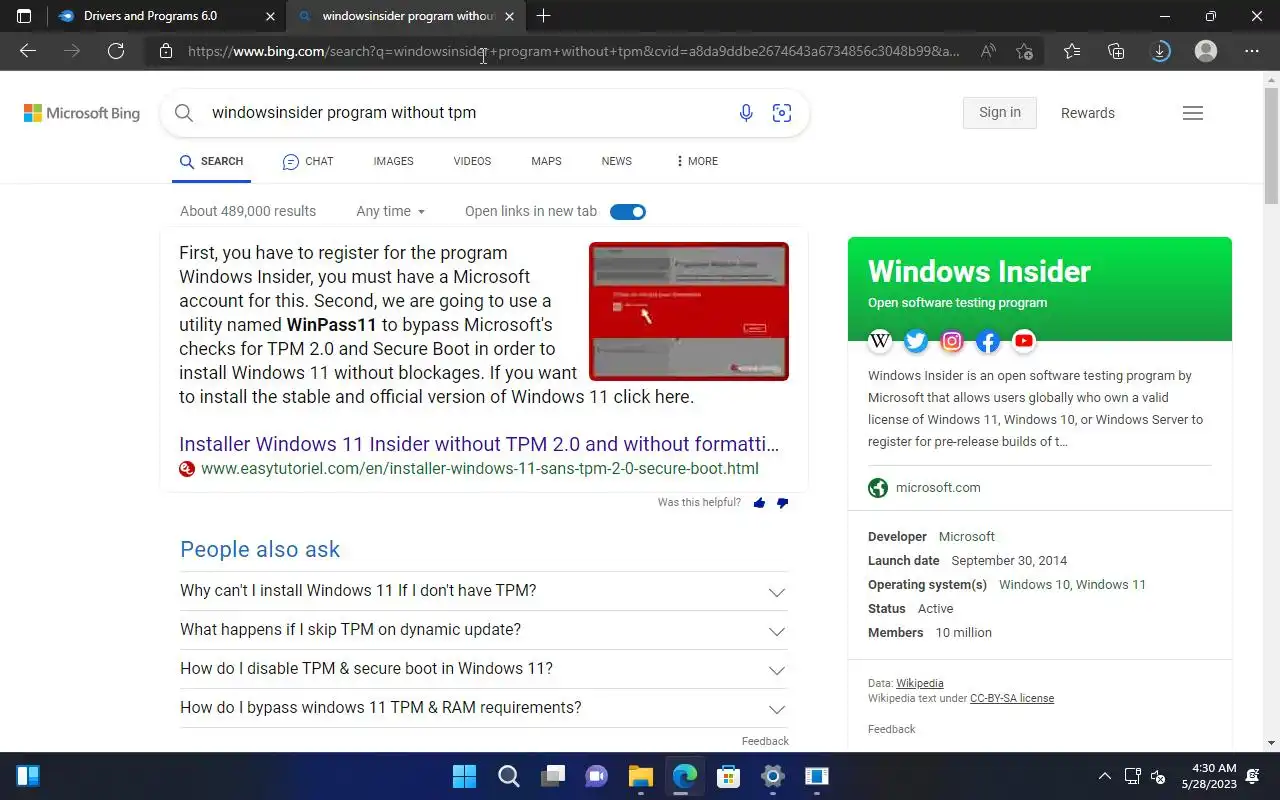1280x800 pixels.
Task: Open the easytutoriel.com URL link
Action: click(x=480, y=468)
